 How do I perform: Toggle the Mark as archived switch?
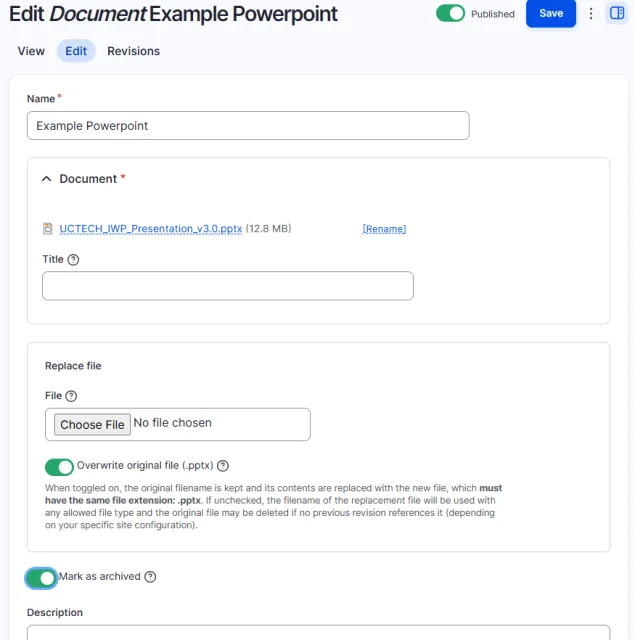coord(41,578)
